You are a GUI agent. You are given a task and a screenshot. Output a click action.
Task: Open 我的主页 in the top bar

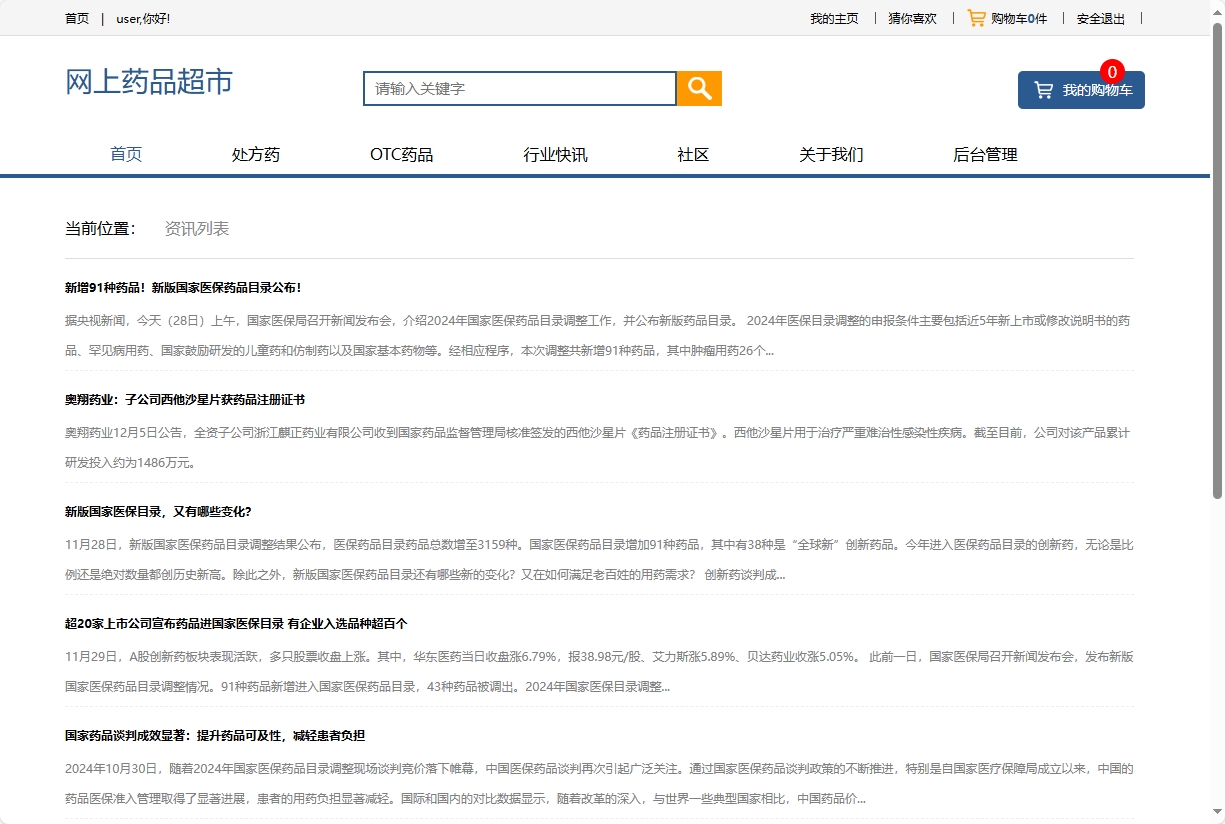pos(835,17)
